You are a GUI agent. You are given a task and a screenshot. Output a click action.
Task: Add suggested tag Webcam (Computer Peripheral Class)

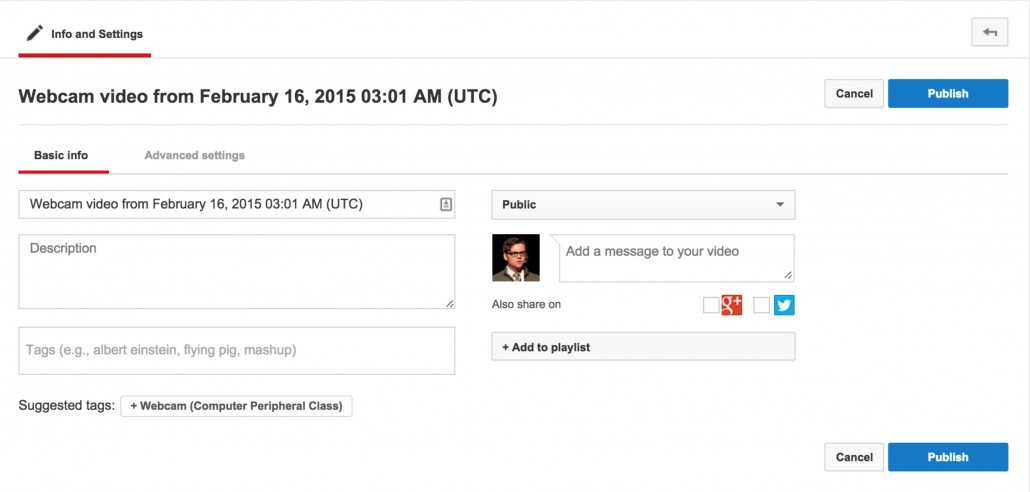point(236,406)
